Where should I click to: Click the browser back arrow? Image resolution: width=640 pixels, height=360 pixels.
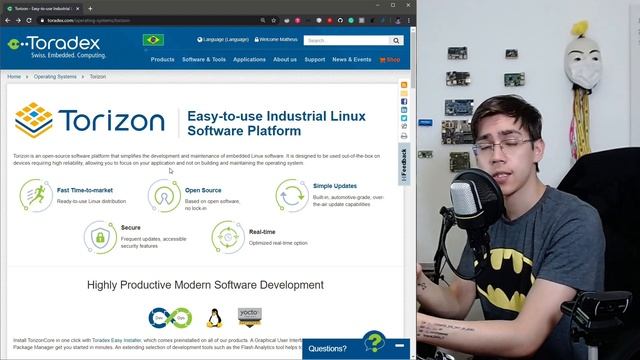point(8,20)
